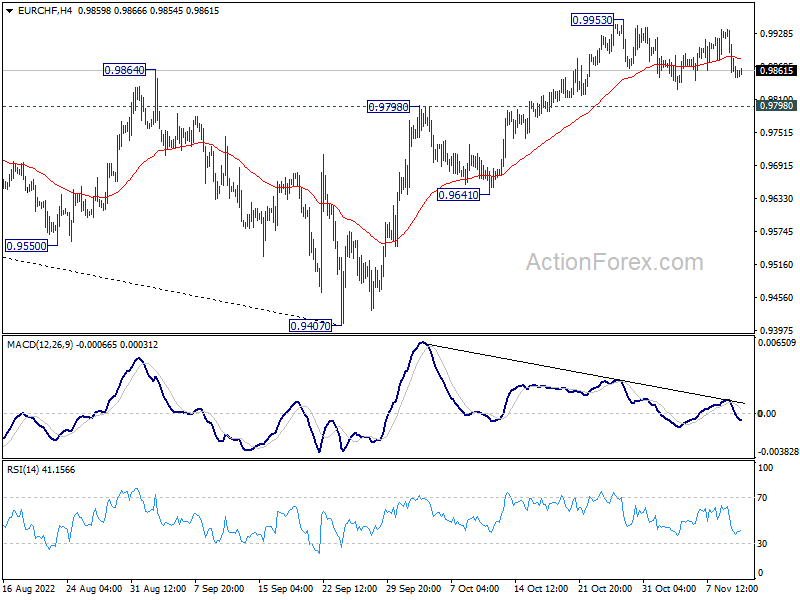Click the RSI(14) 41.1566 indicator label
800x600 pixels.
(41, 469)
